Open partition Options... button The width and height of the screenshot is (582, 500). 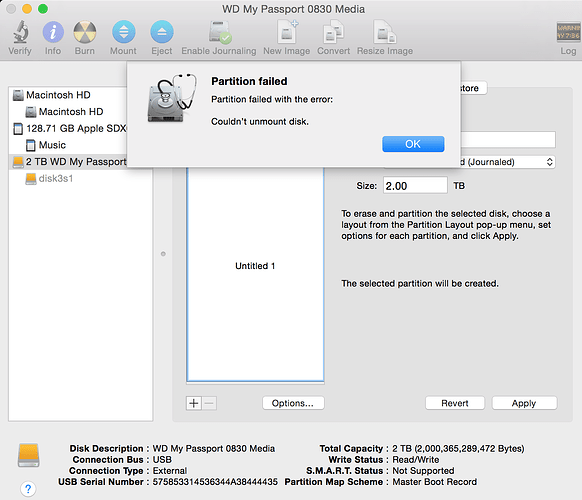(x=293, y=403)
